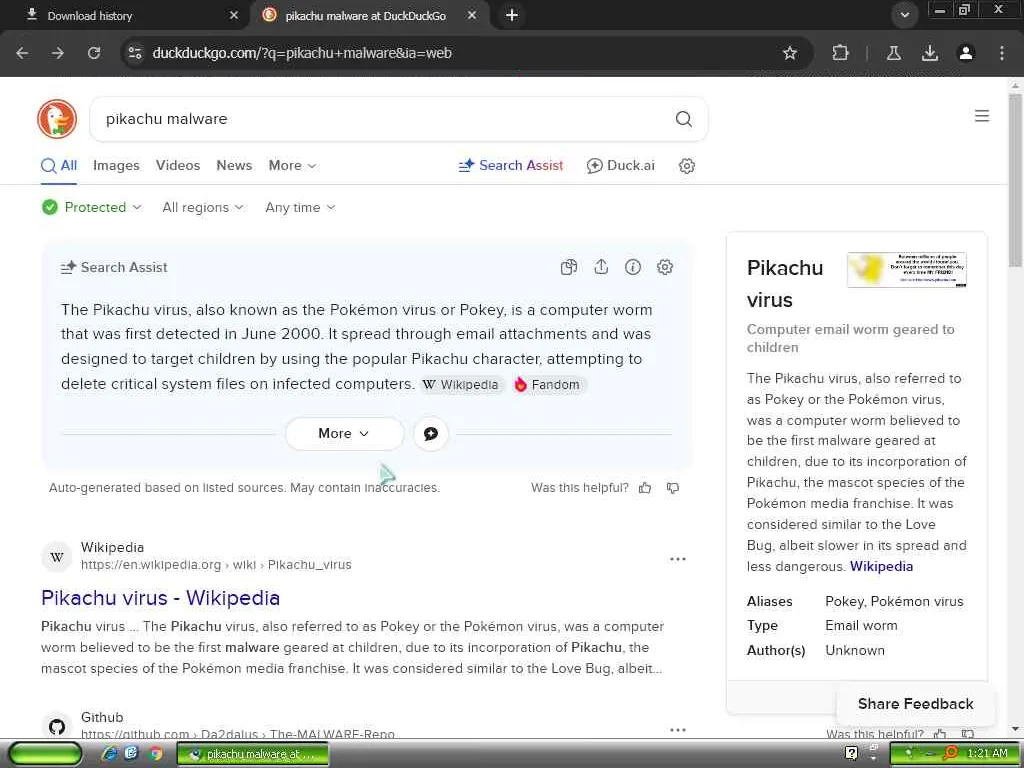This screenshot has height=768, width=1024.
Task: View site information icon in address bar
Action: coord(135,53)
